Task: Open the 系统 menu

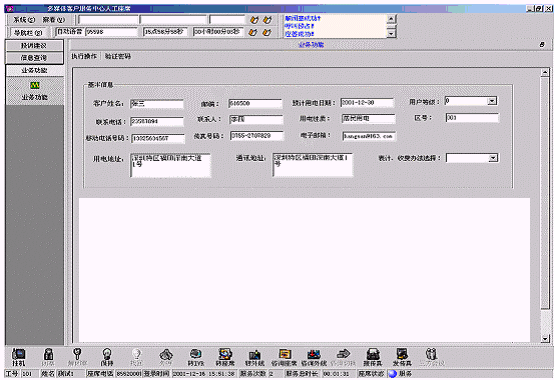Action: 24,20
